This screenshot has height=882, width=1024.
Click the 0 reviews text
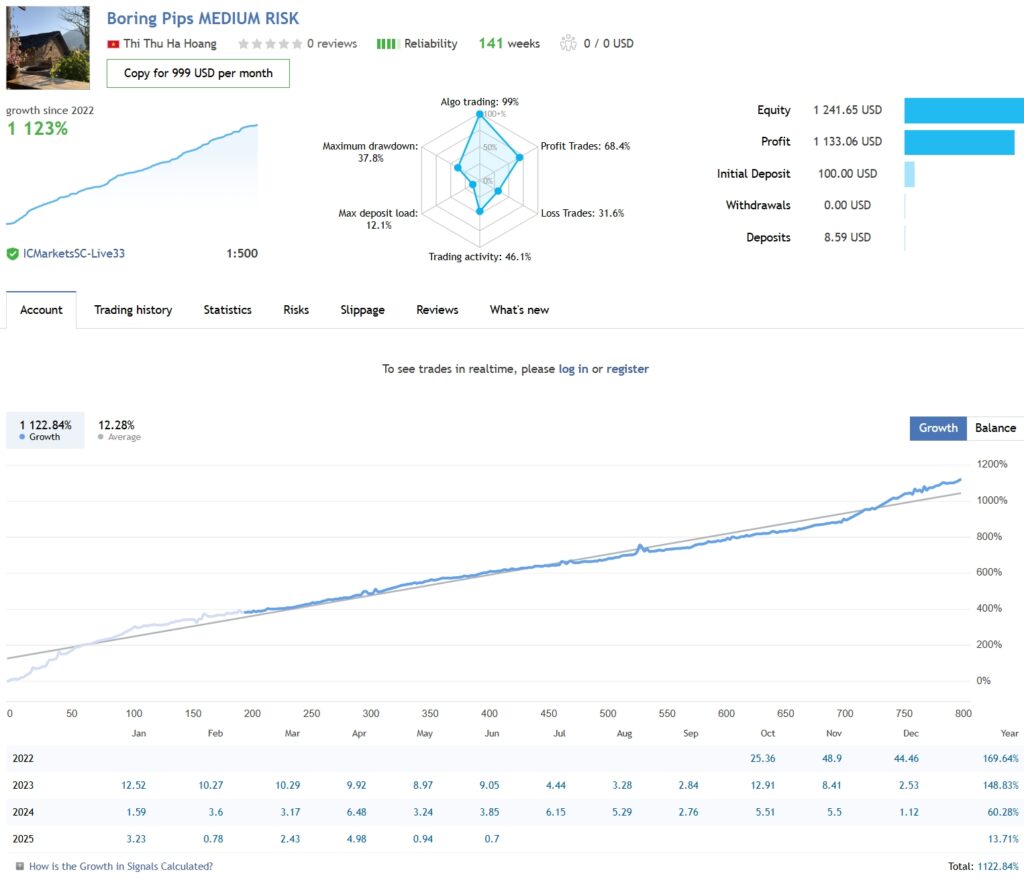(x=332, y=44)
